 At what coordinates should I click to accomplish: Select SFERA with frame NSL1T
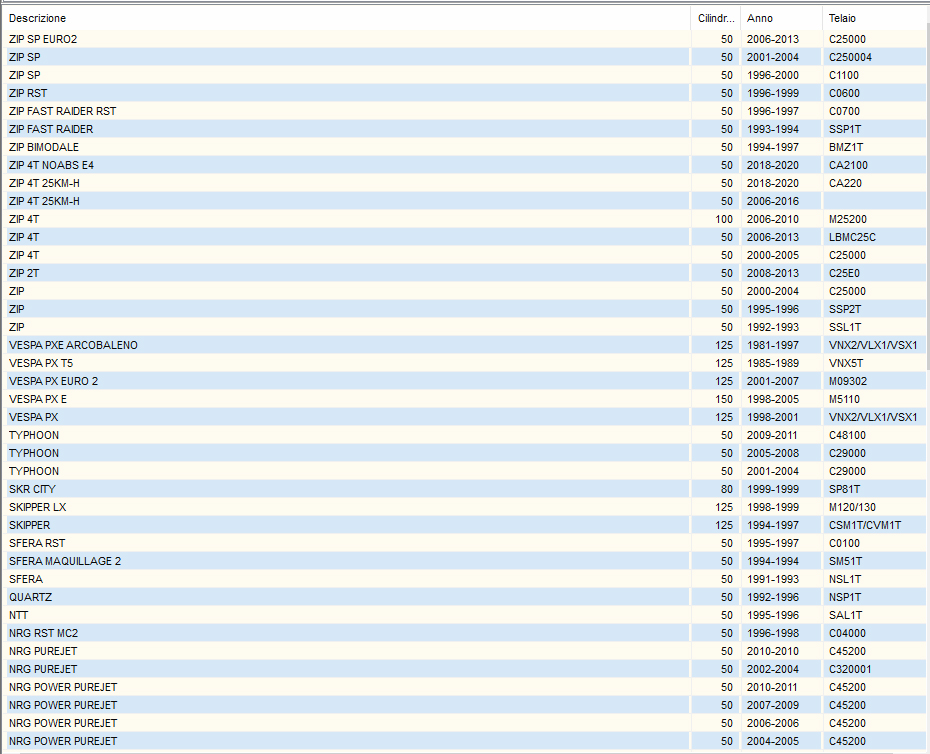(464, 579)
